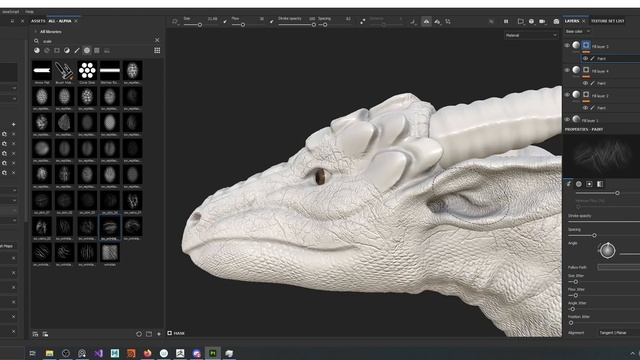
Task: Hide Fill layer 4 visibility eye
Action: [x=567, y=70]
